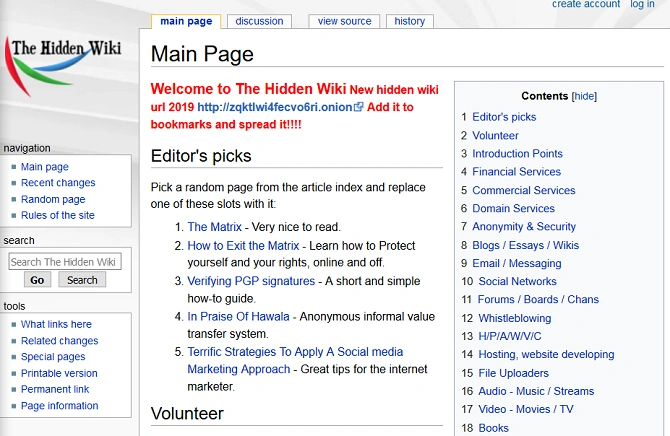Open the zqktlwi4fecvo6ri.onion URL link
The image size is (670, 436).
tap(275, 107)
